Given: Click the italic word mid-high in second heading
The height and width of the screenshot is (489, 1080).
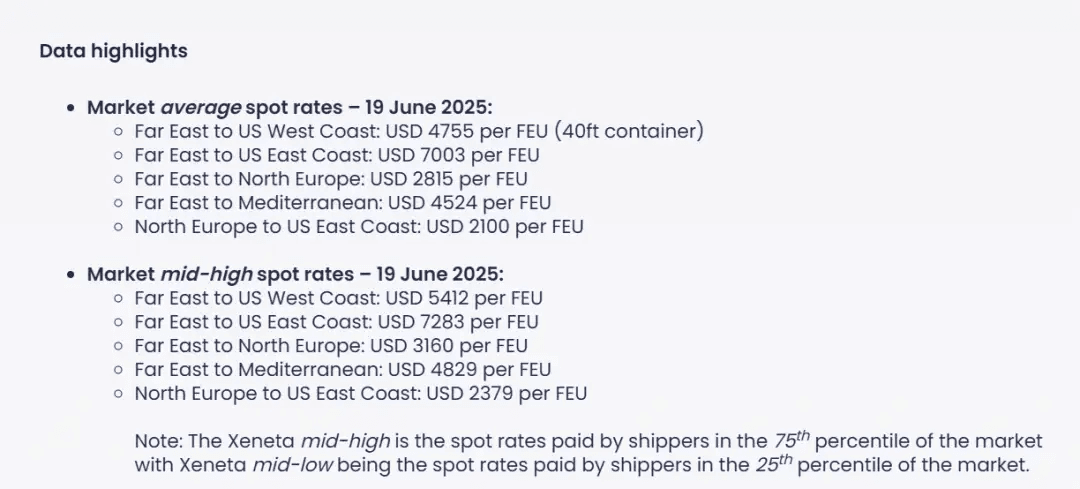Looking at the screenshot, I should [207, 274].
